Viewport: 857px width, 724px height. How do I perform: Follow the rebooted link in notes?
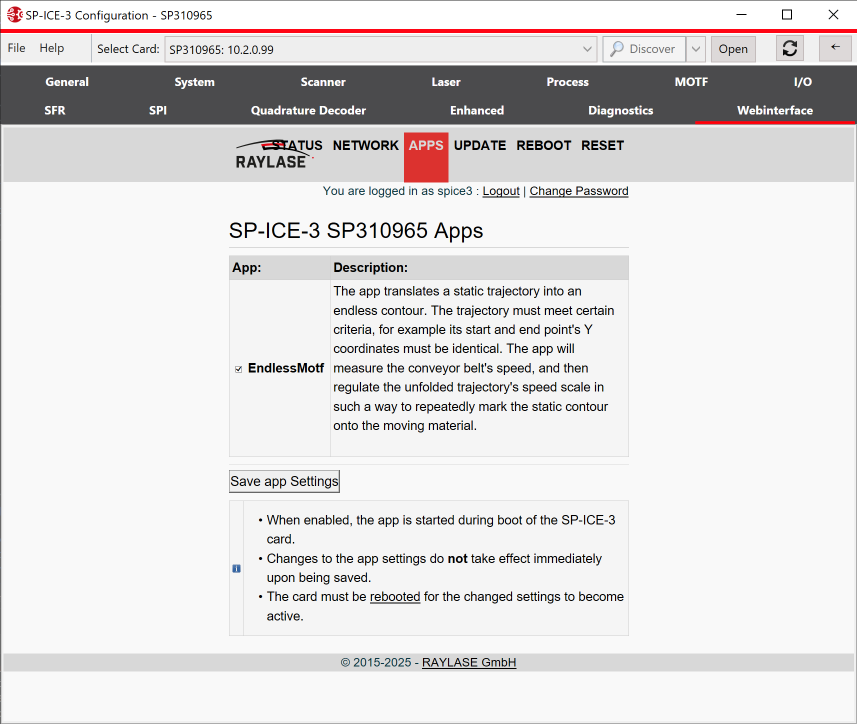pos(395,597)
